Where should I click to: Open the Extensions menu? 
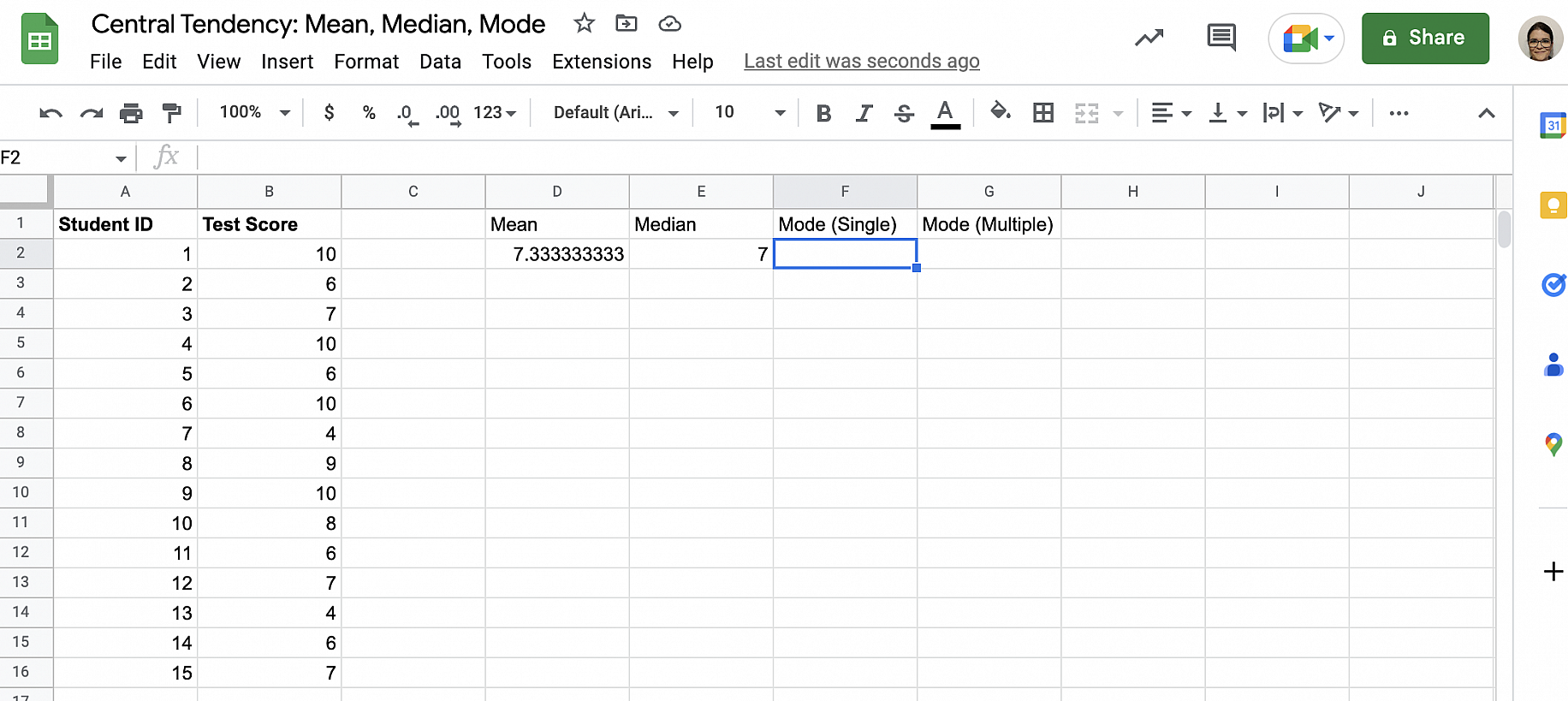click(602, 62)
